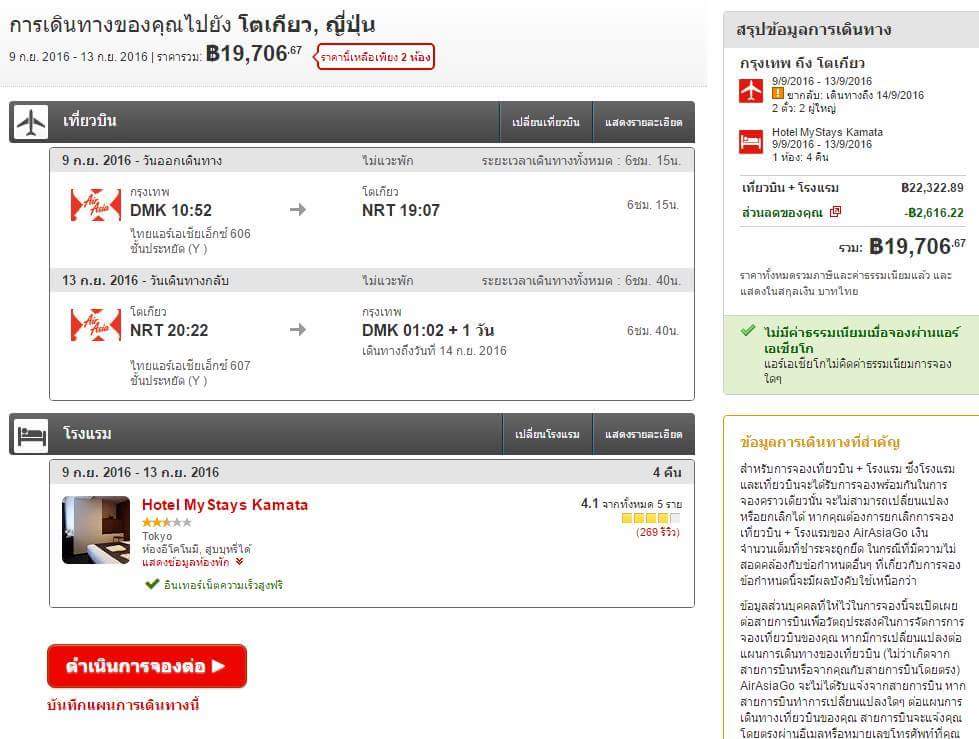Click ไทยแอร์เอเชียเอ็กซ์ 606 flight number
This screenshot has height=739, width=979.
190,233
